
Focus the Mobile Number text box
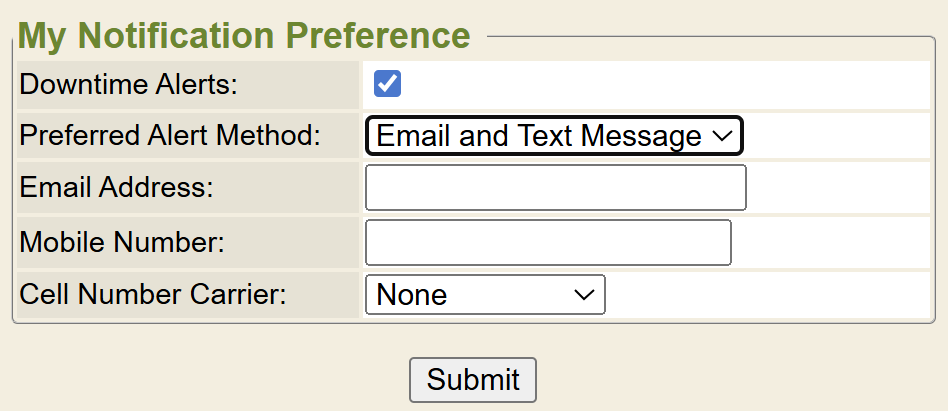tap(548, 242)
